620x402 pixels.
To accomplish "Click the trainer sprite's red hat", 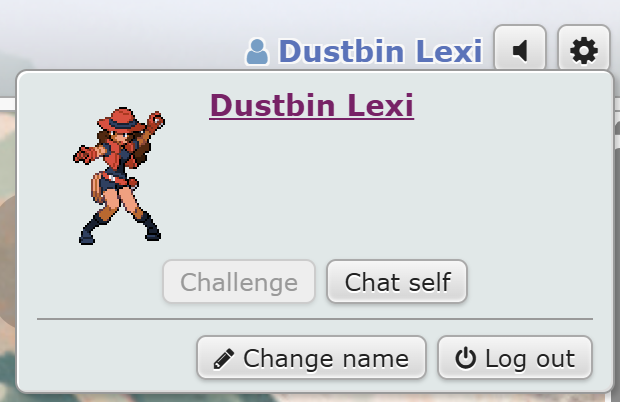I will tap(122, 119).
